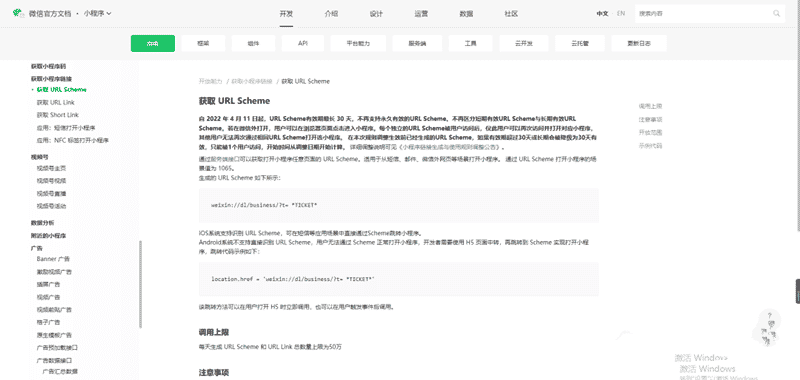
Task: Collapse the 视频号 sidebar group
Action: pos(39,158)
